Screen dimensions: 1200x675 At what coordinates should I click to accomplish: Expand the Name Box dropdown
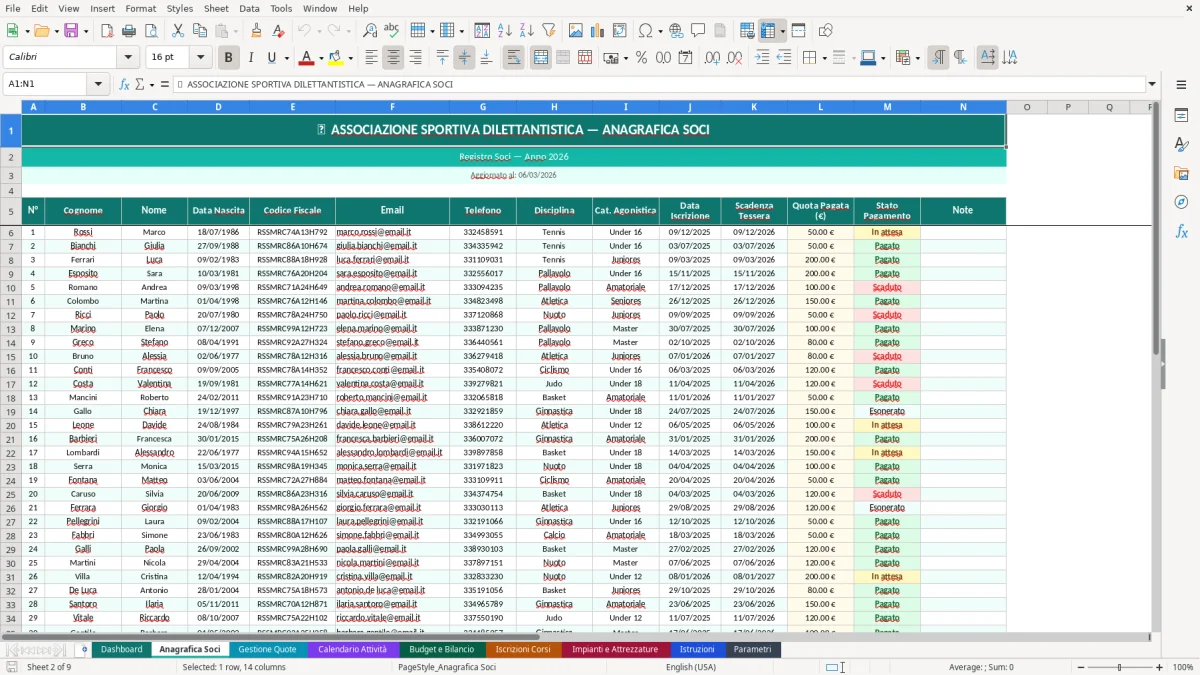[x=98, y=84]
